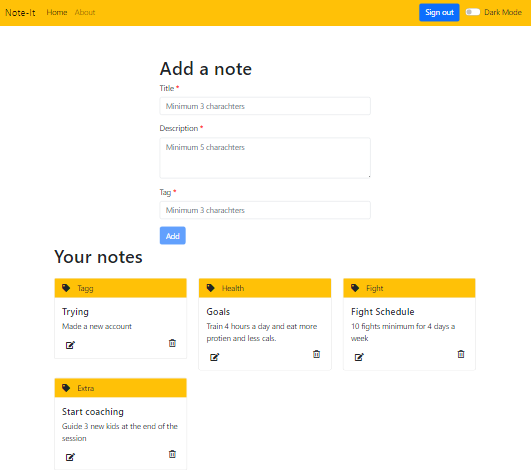The height and width of the screenshot is (471, 531).
Task: Edit the Goals note
Action: click(x=215, y=357)
